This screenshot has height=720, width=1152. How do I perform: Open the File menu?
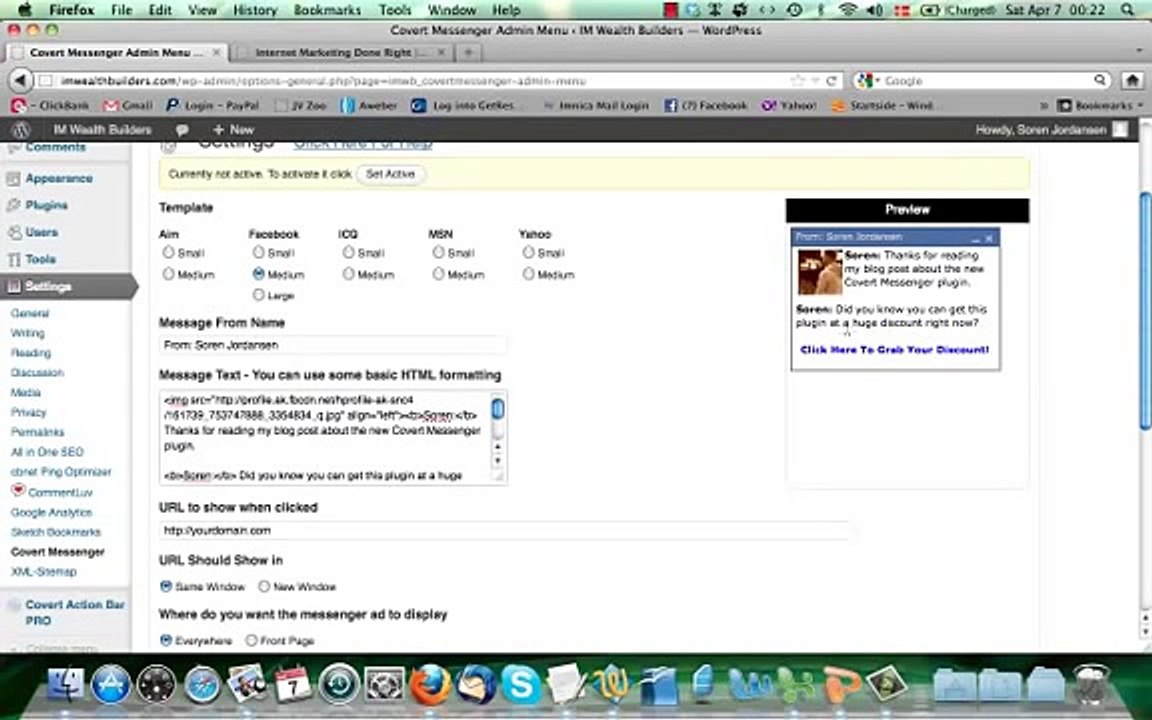tap(121, 10)
